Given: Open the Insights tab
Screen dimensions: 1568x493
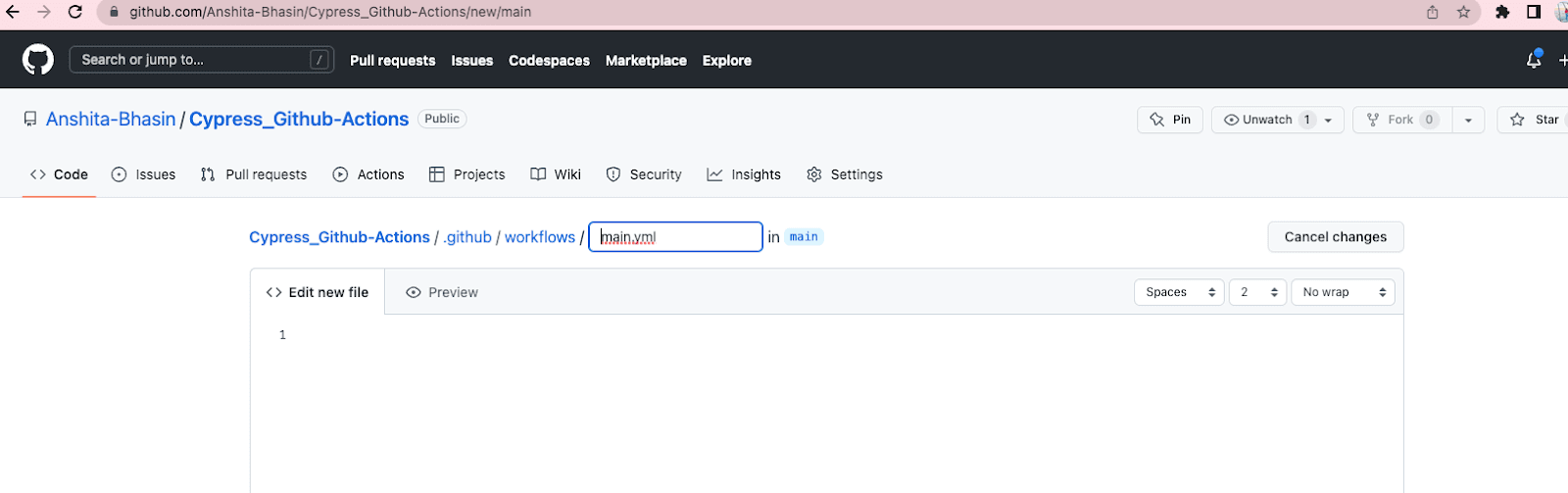Looking at the screenshot, I should click(x=744, y=174).
